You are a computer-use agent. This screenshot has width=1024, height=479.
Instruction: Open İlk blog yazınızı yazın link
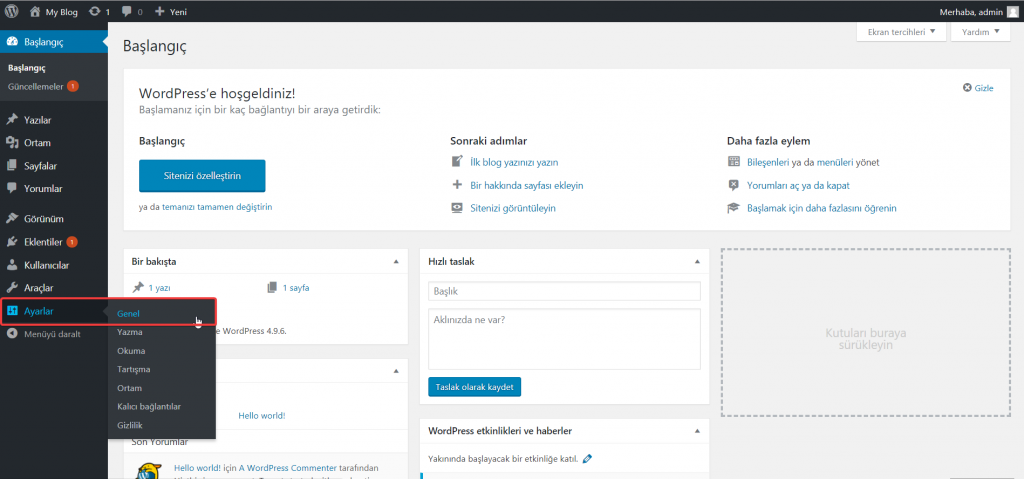coord(513,162)
